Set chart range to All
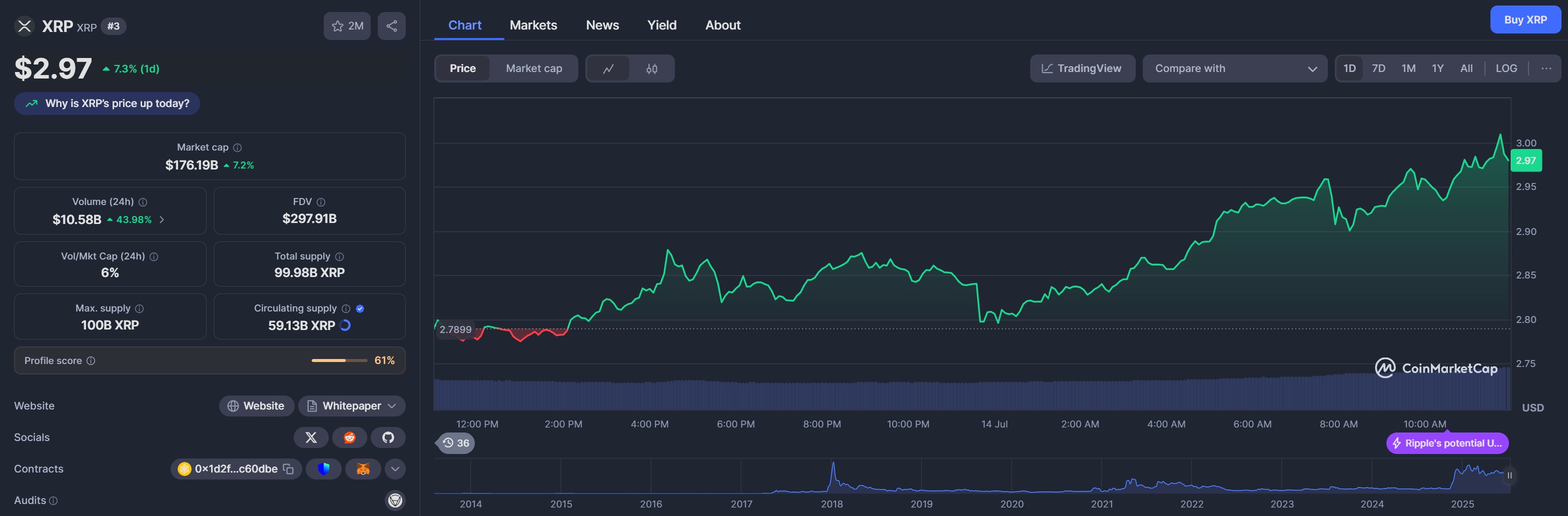 click(1466, 68)
